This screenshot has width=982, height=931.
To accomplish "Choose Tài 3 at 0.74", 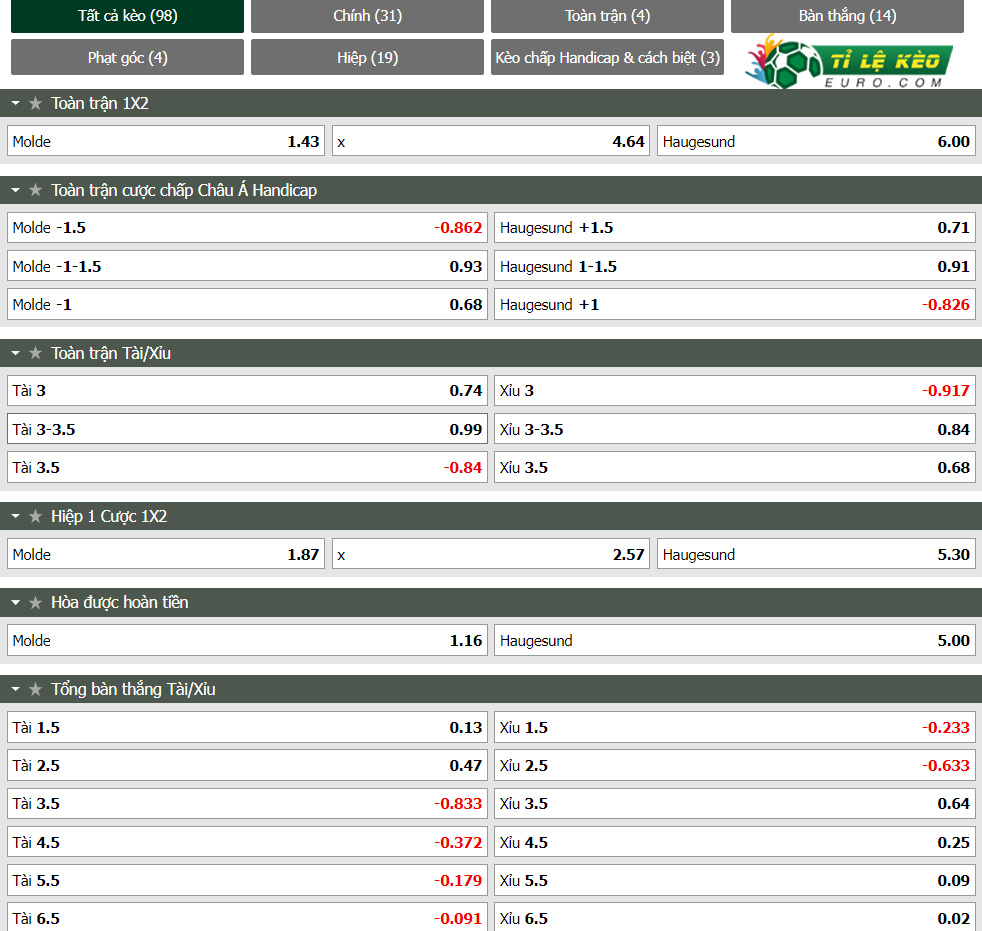I will [247, 391].
